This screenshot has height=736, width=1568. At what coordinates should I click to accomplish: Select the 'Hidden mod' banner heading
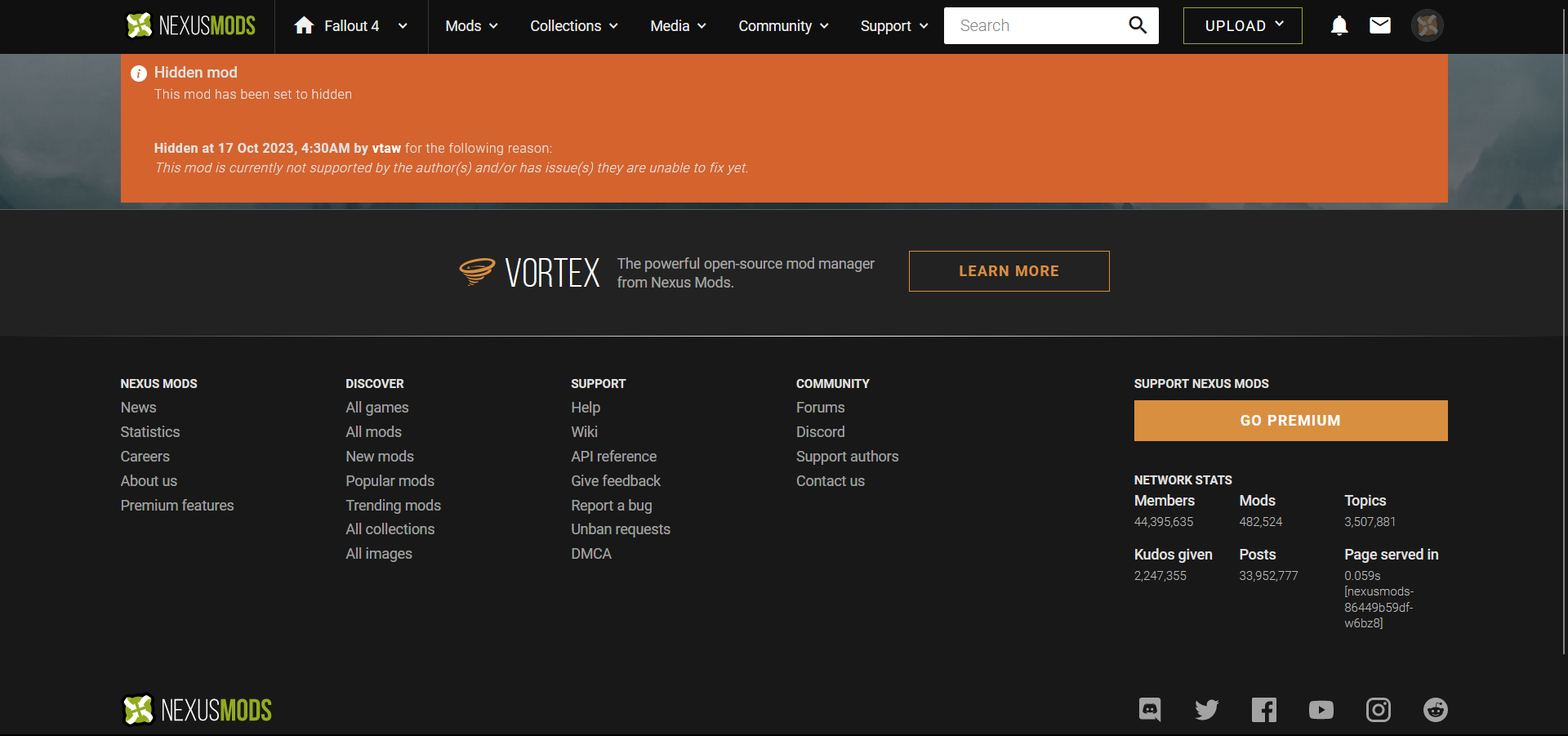click(x=196, y=73)
